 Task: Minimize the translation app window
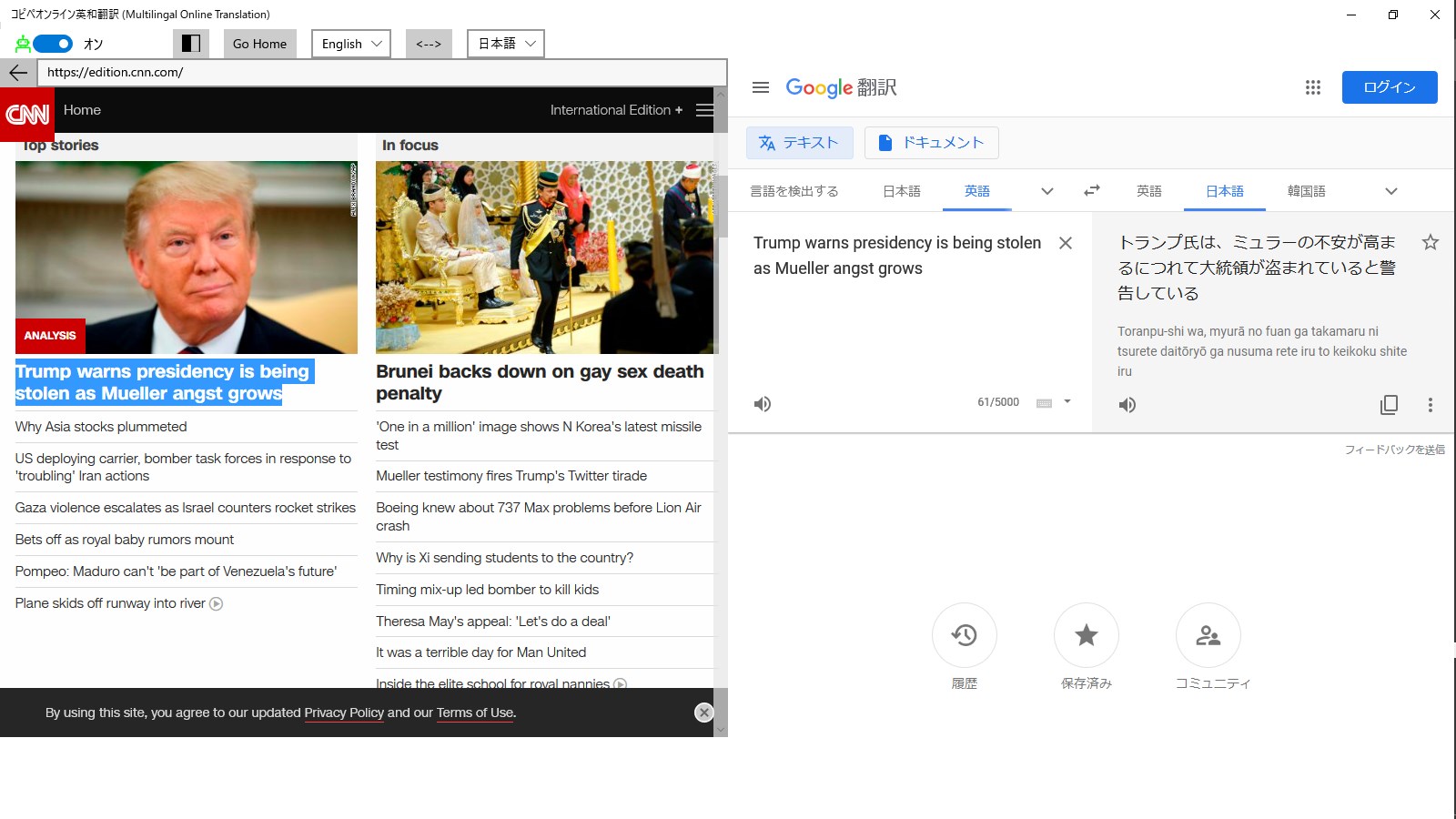[x=1351, y=15]
